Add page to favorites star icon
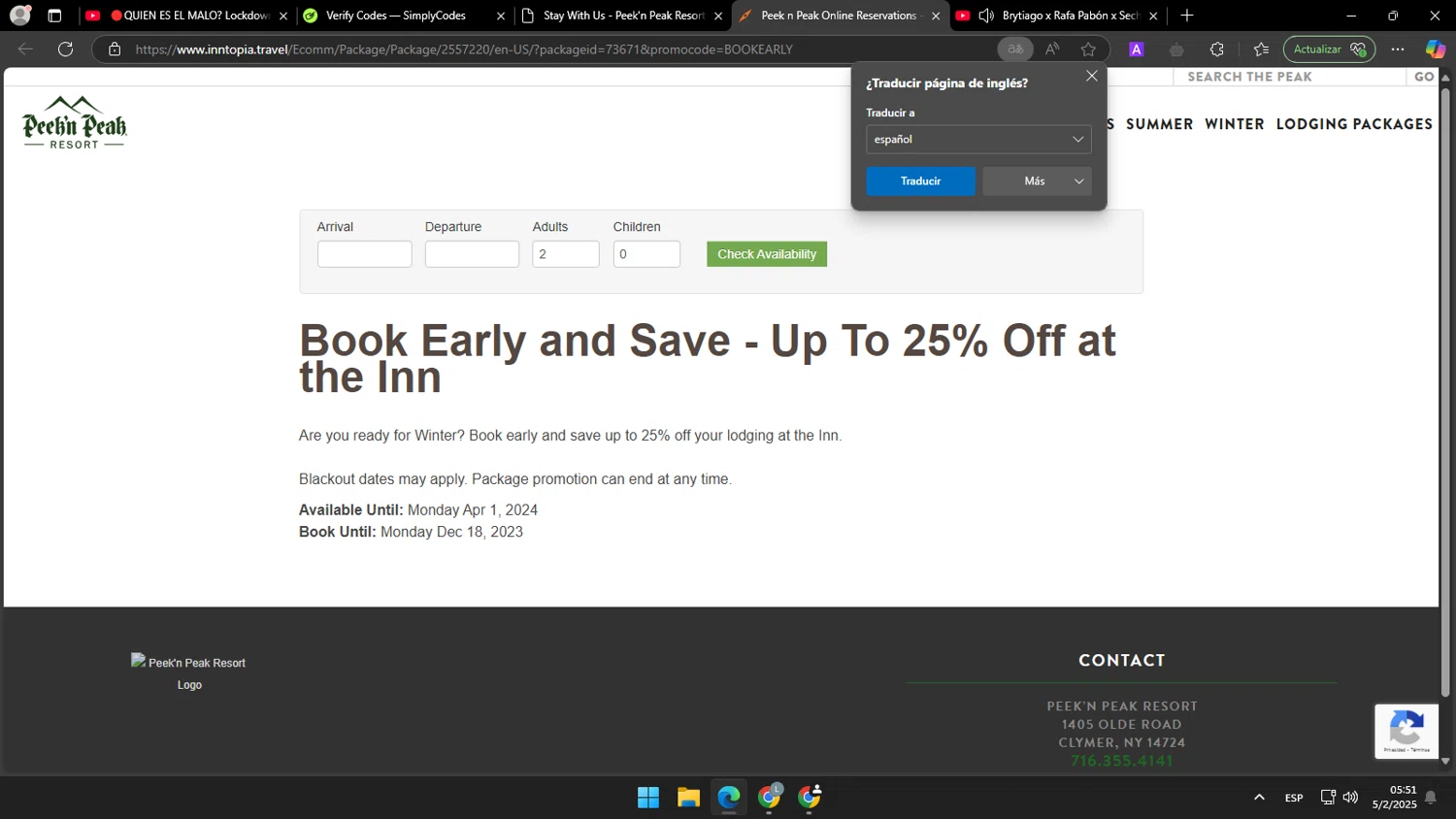 [x=1088, y=49]
